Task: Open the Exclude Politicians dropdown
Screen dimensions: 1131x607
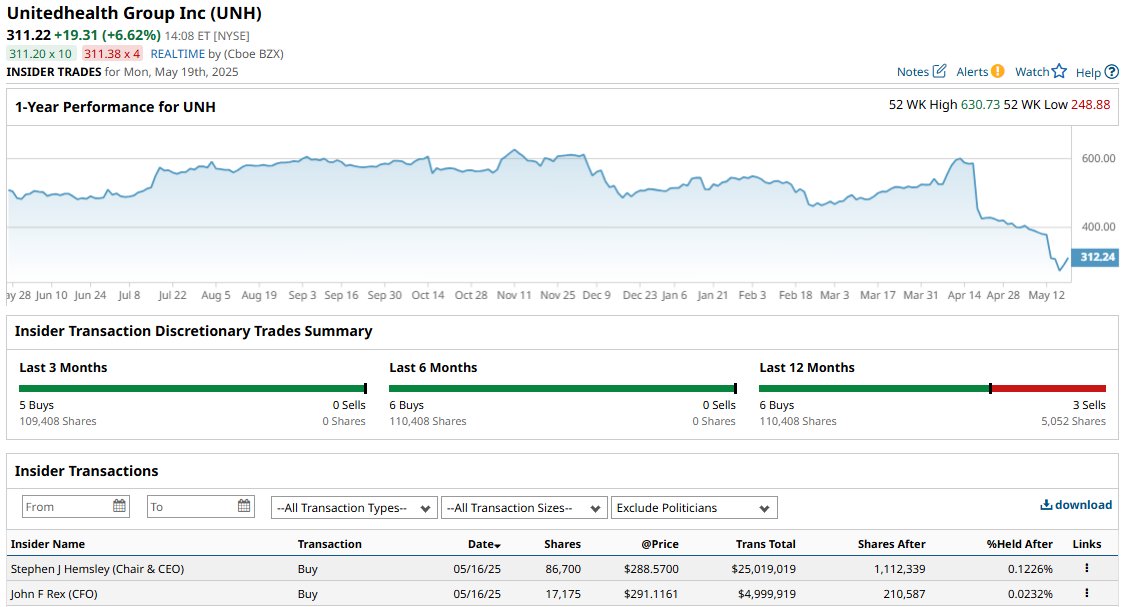Action: click(694, 508)
